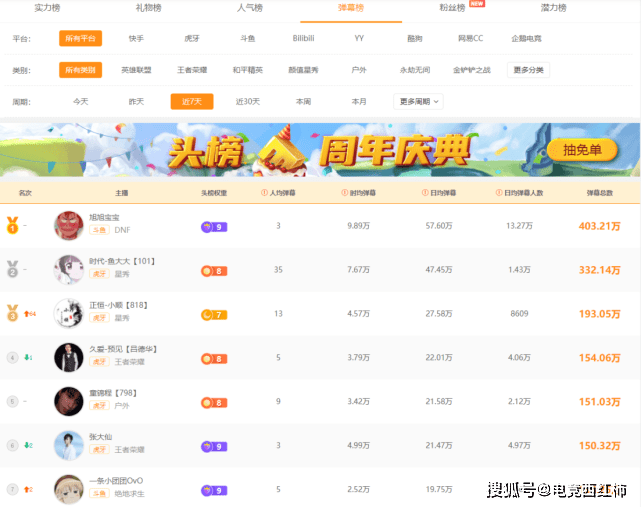Viewport: 641px width, 507px height.
Task: Filter by the 斗鱼 platform
Action: coord(248,38)
